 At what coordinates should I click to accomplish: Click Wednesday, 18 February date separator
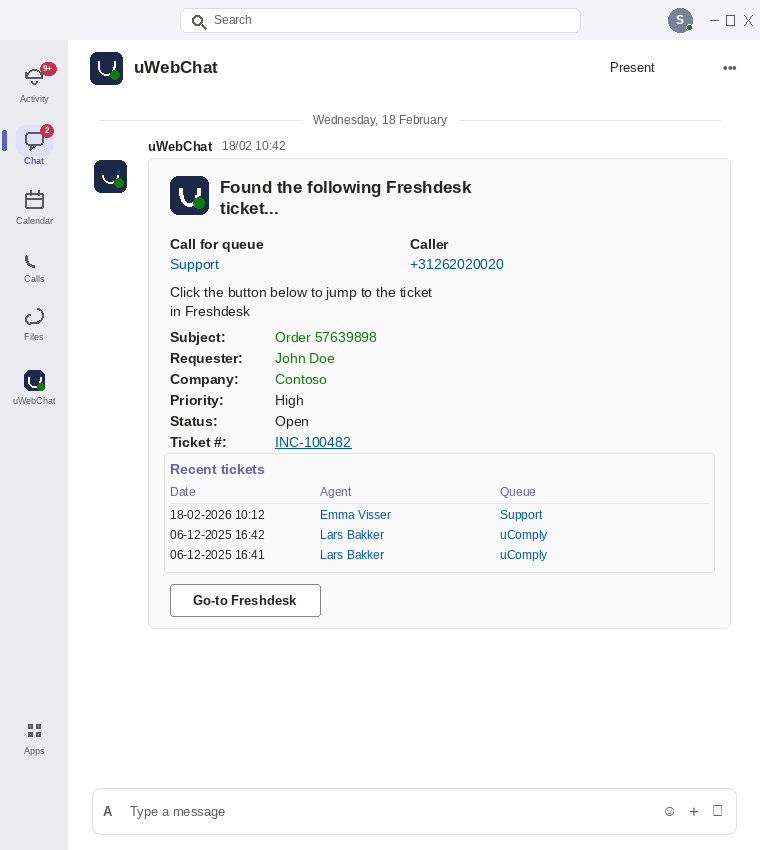pyautogui.click(x=380, y=120)
